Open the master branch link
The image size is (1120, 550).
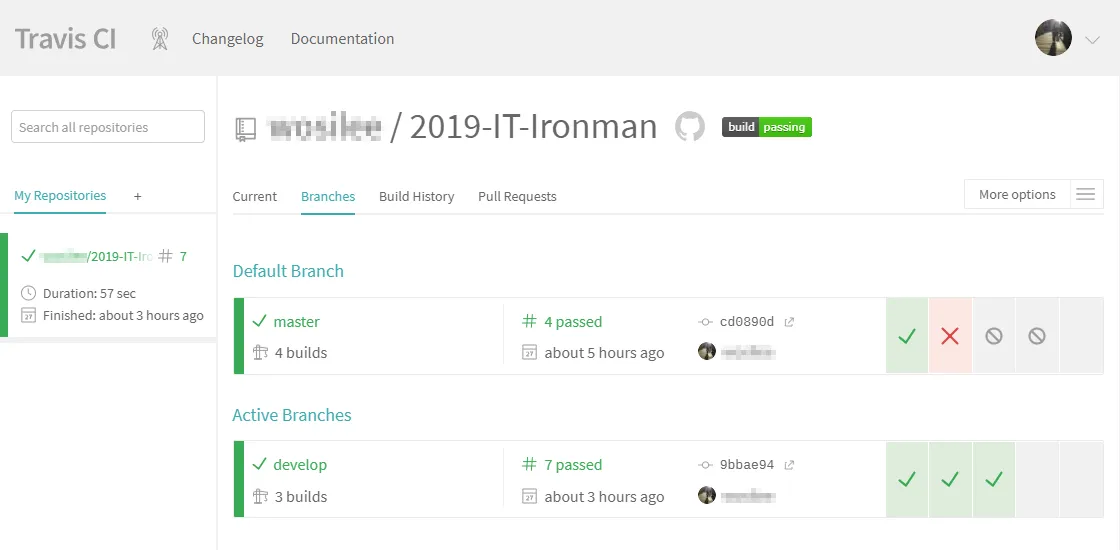click(x=296, y=322)
